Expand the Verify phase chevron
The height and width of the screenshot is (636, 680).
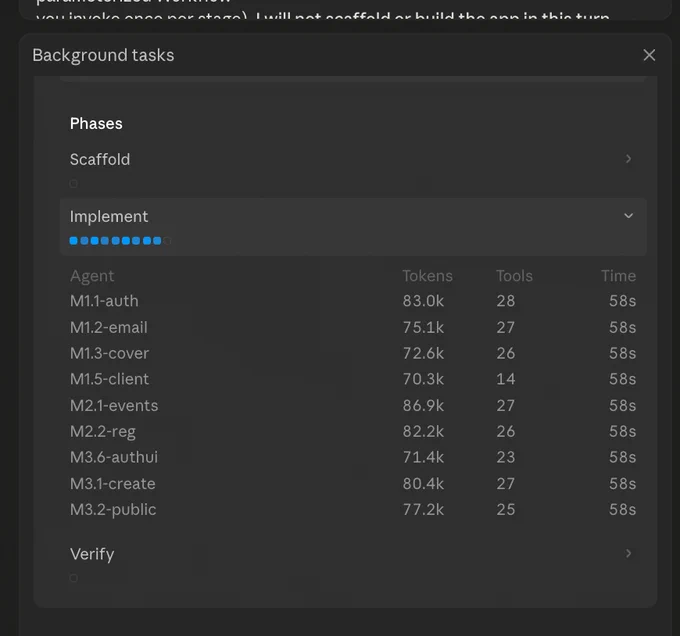(x=628, y=553)
